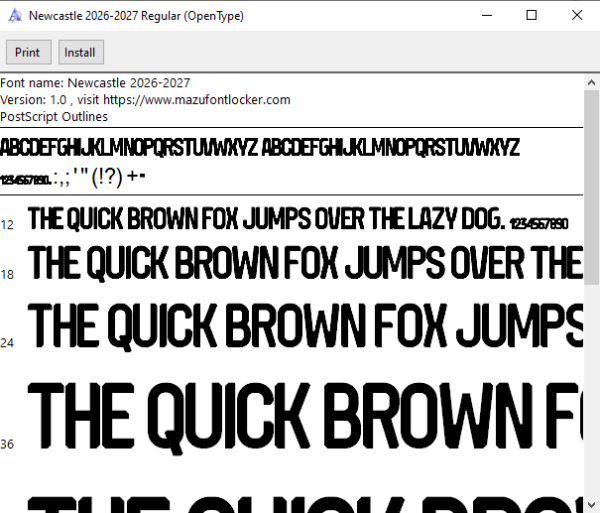Close the font viewer window
This screenshot has width=600, height=513.
pos(577,15)
